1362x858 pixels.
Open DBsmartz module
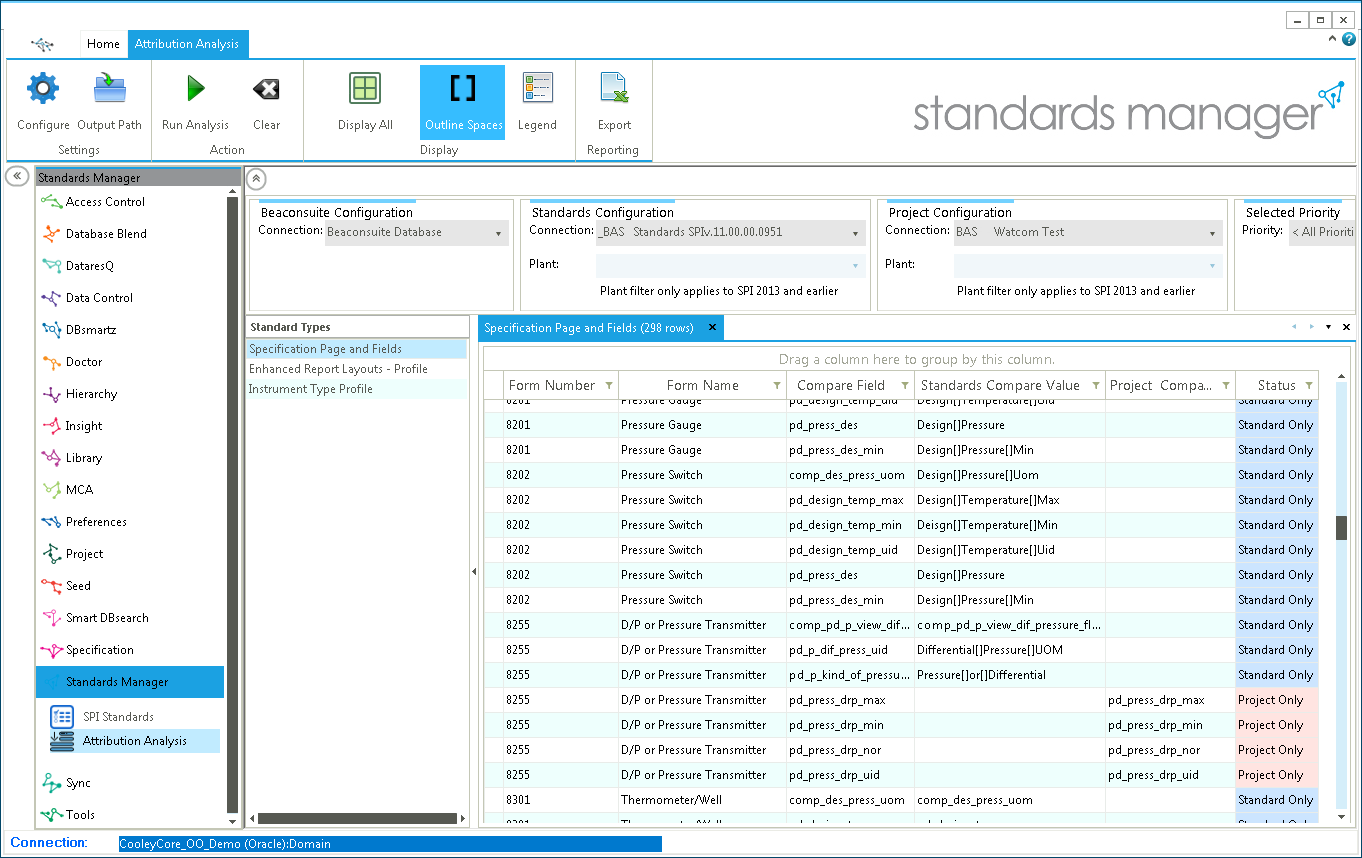click(x=92, y=330)
